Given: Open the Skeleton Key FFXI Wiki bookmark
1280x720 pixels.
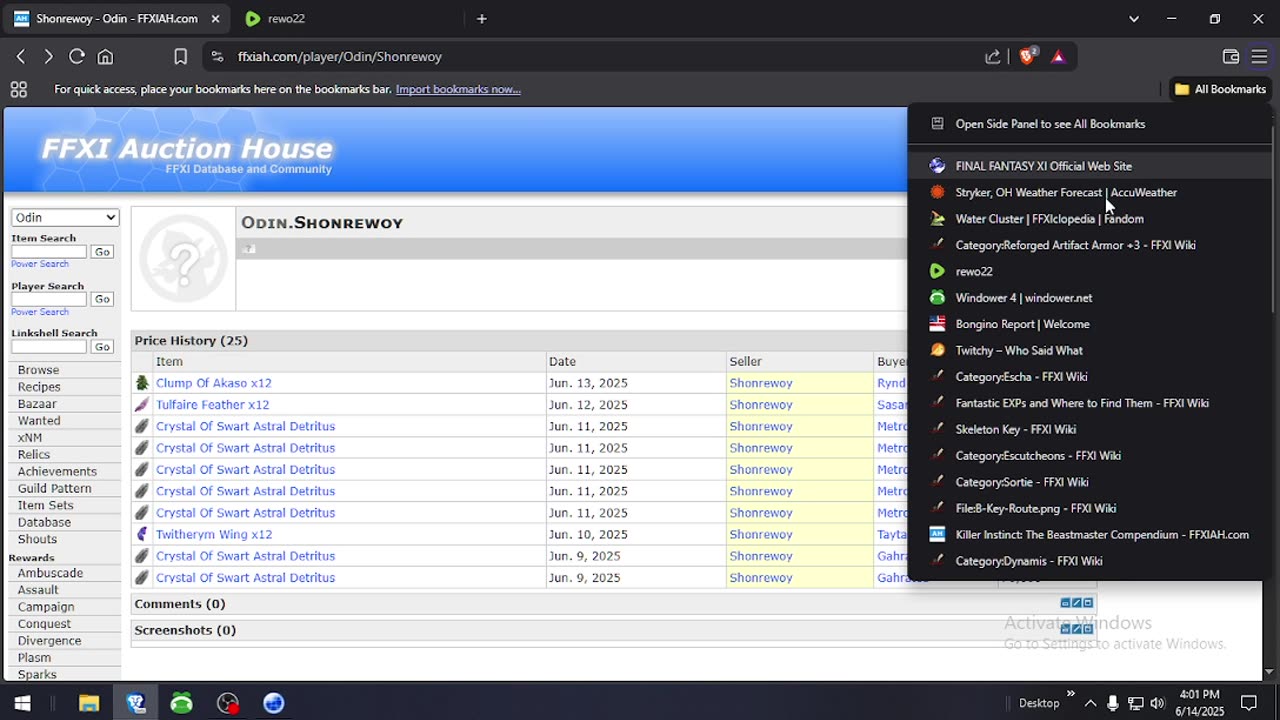Looking at the screenshot, I should point(1090,429).
